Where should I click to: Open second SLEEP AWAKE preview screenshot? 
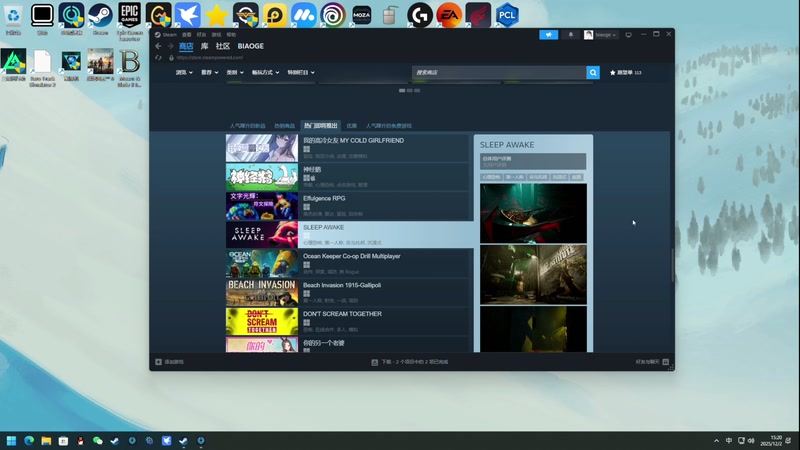point(533,274)
